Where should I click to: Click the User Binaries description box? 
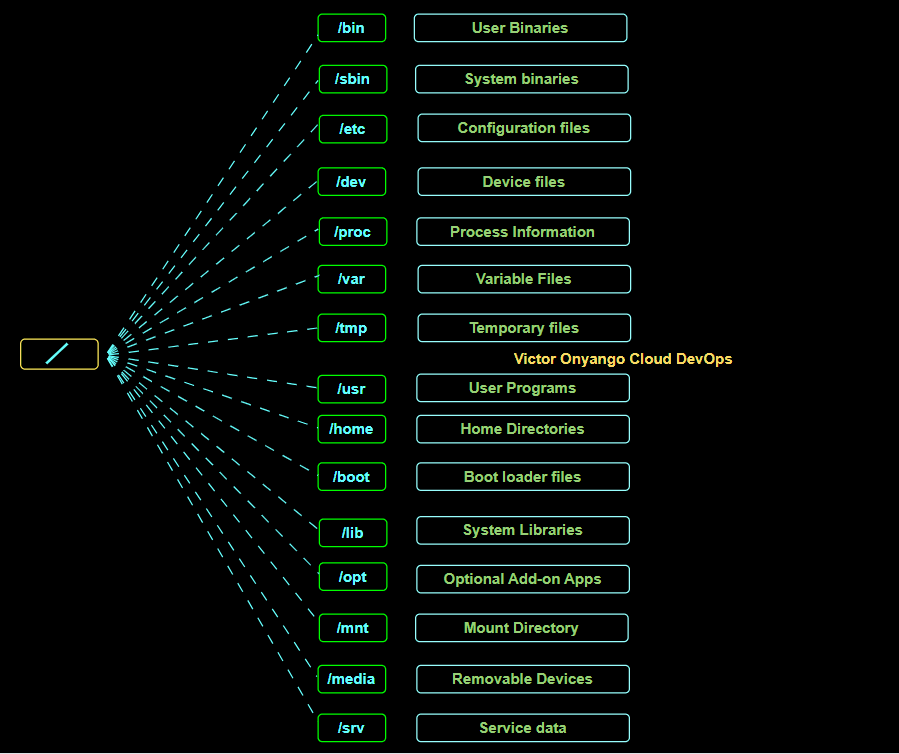(x=520, y=28)
